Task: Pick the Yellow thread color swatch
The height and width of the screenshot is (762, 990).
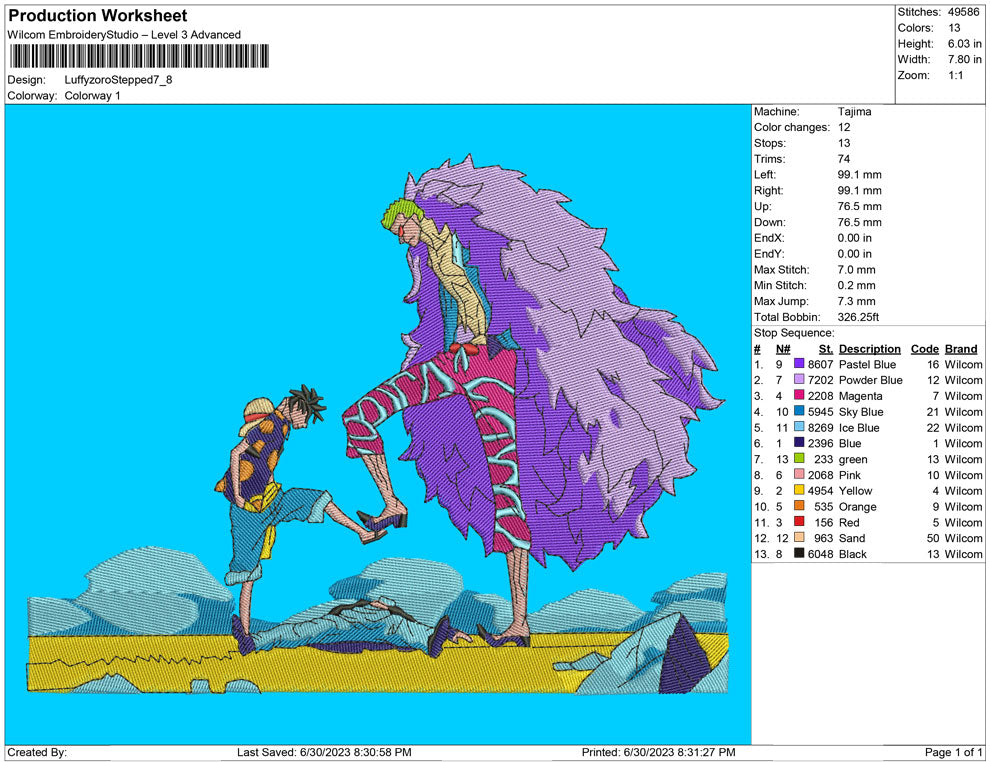Action: coord(799,491)
